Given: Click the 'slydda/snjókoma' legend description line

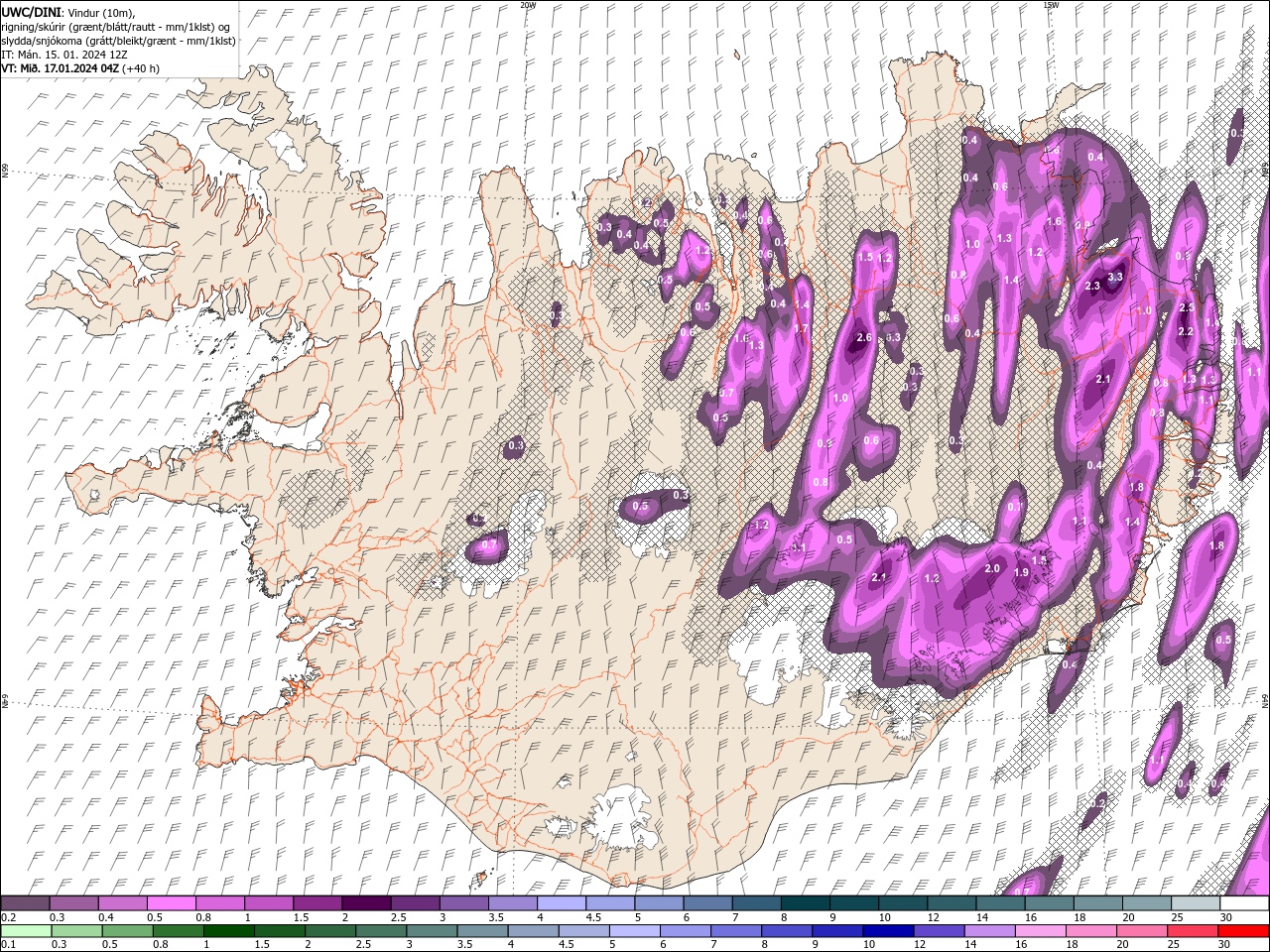Looking at the screenshot, I should 118,41.
